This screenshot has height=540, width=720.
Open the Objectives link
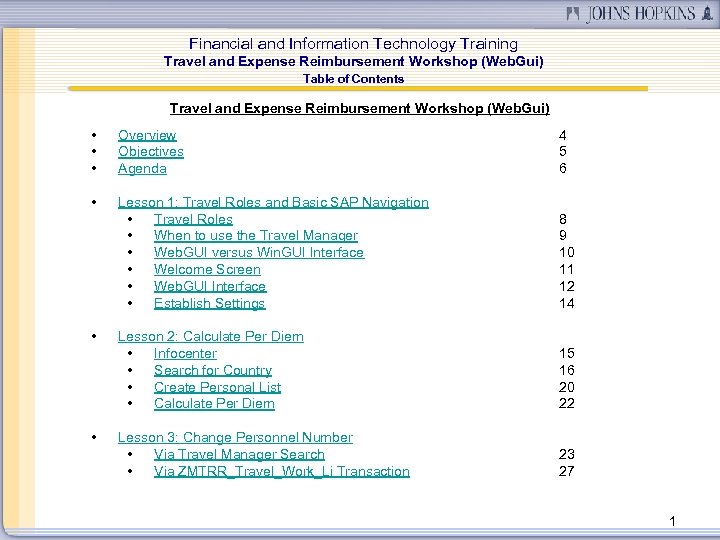coord(151,152)
